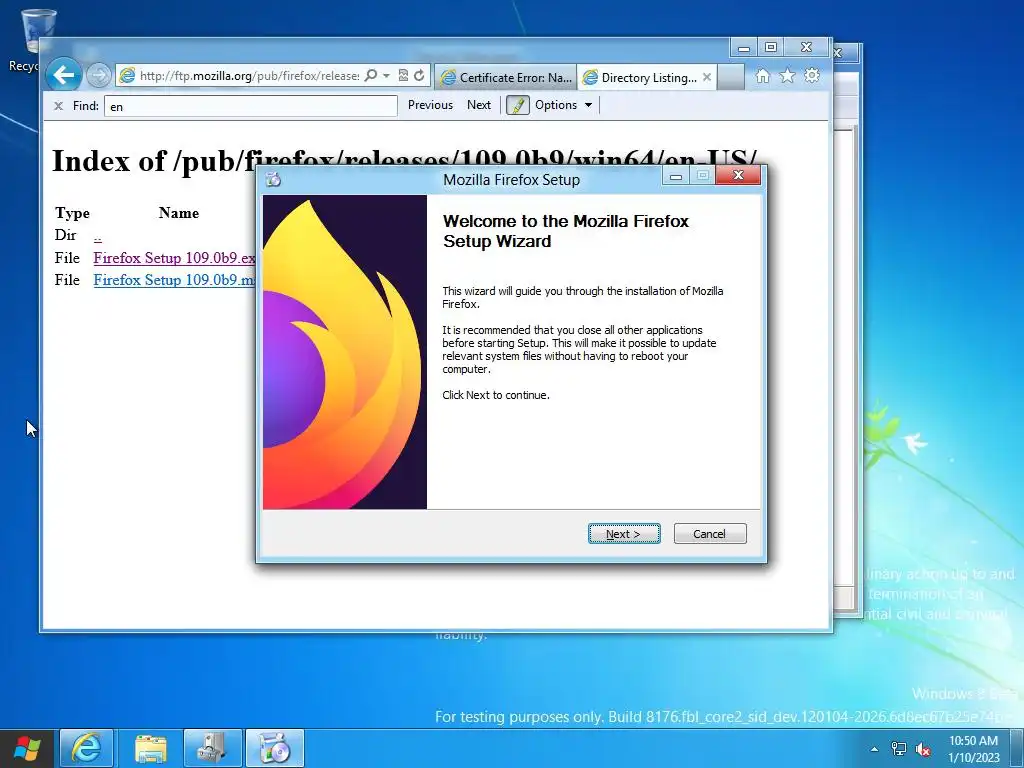Screen dimensions: 1024x768
Task: Open File Explorer from the taskbar
Action: point(151,748)
